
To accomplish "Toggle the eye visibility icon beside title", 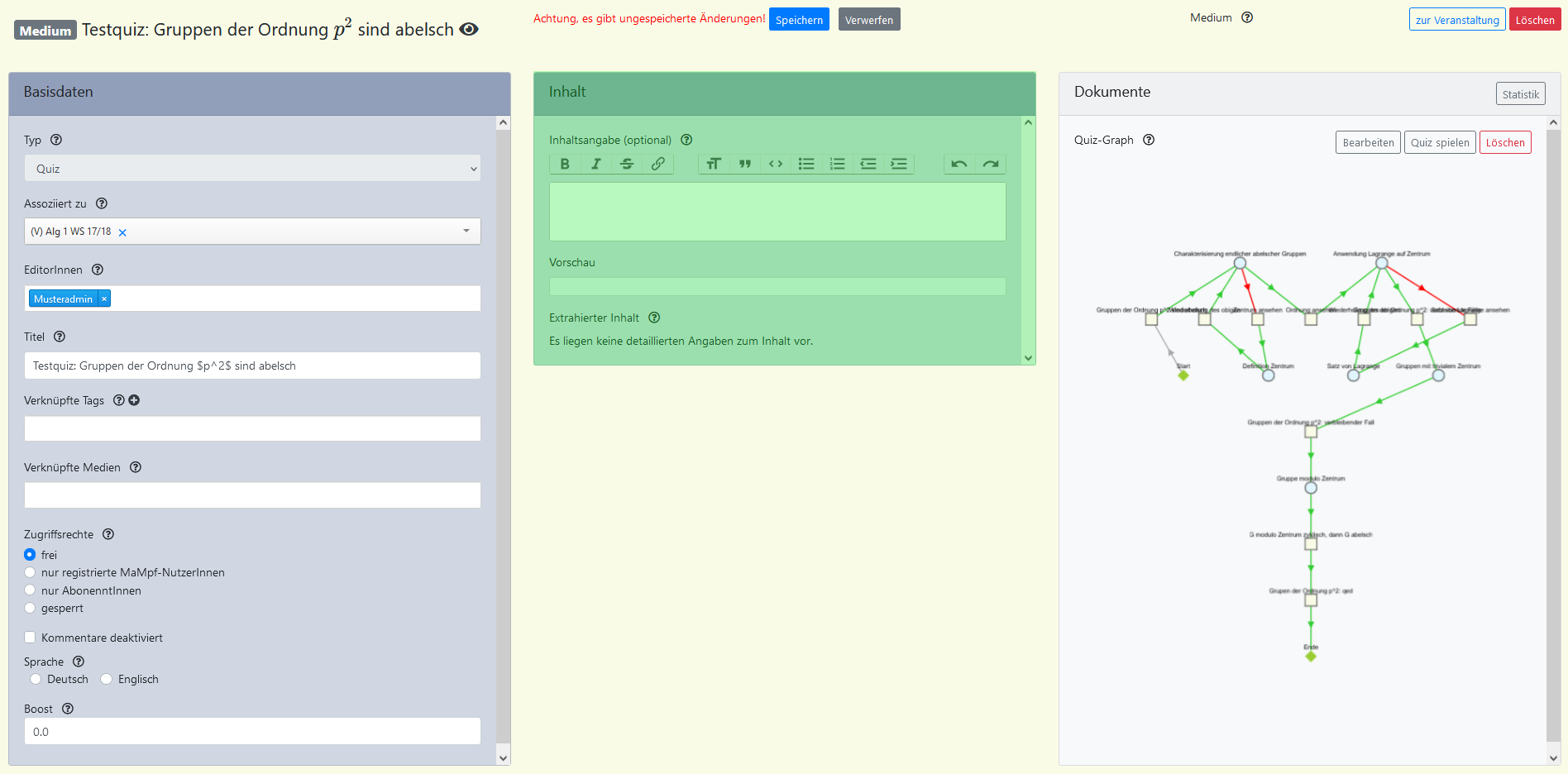I will (x=469, y=30).
